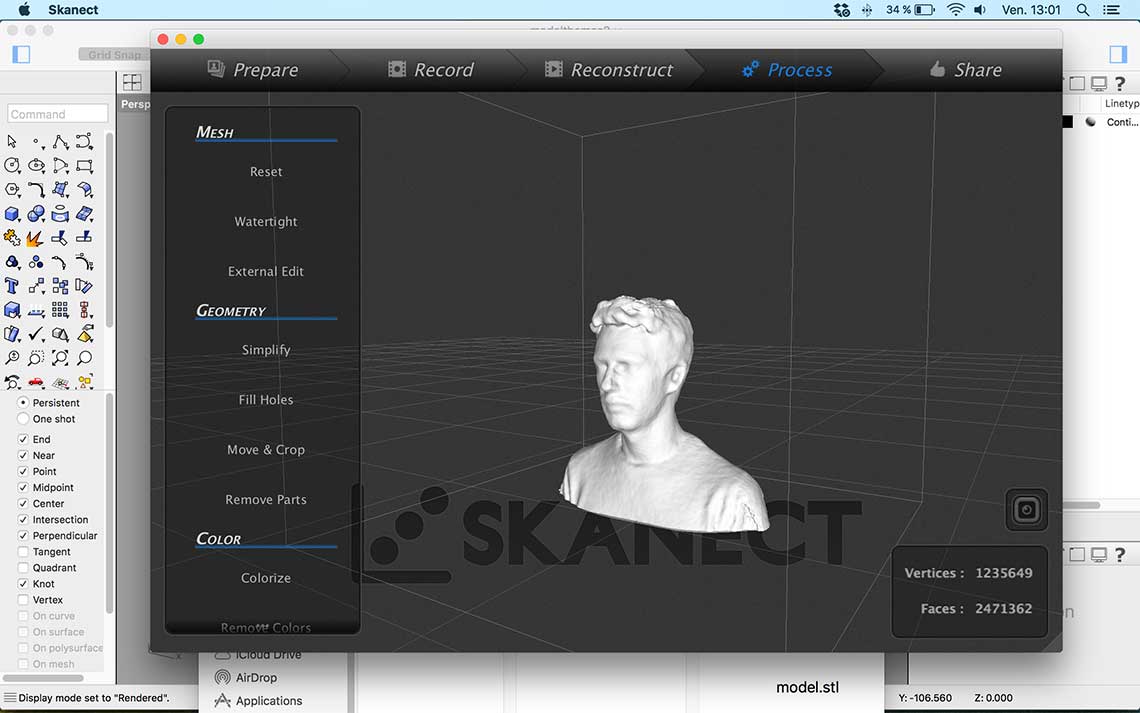Click the Rhino Command input field

pos(57,114)
